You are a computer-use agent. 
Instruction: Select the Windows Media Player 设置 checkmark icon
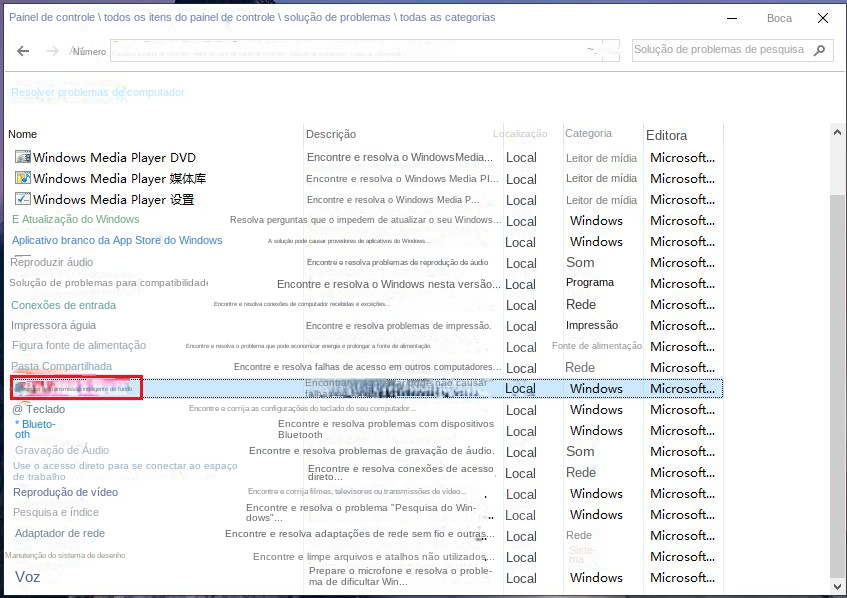[22, 199]
